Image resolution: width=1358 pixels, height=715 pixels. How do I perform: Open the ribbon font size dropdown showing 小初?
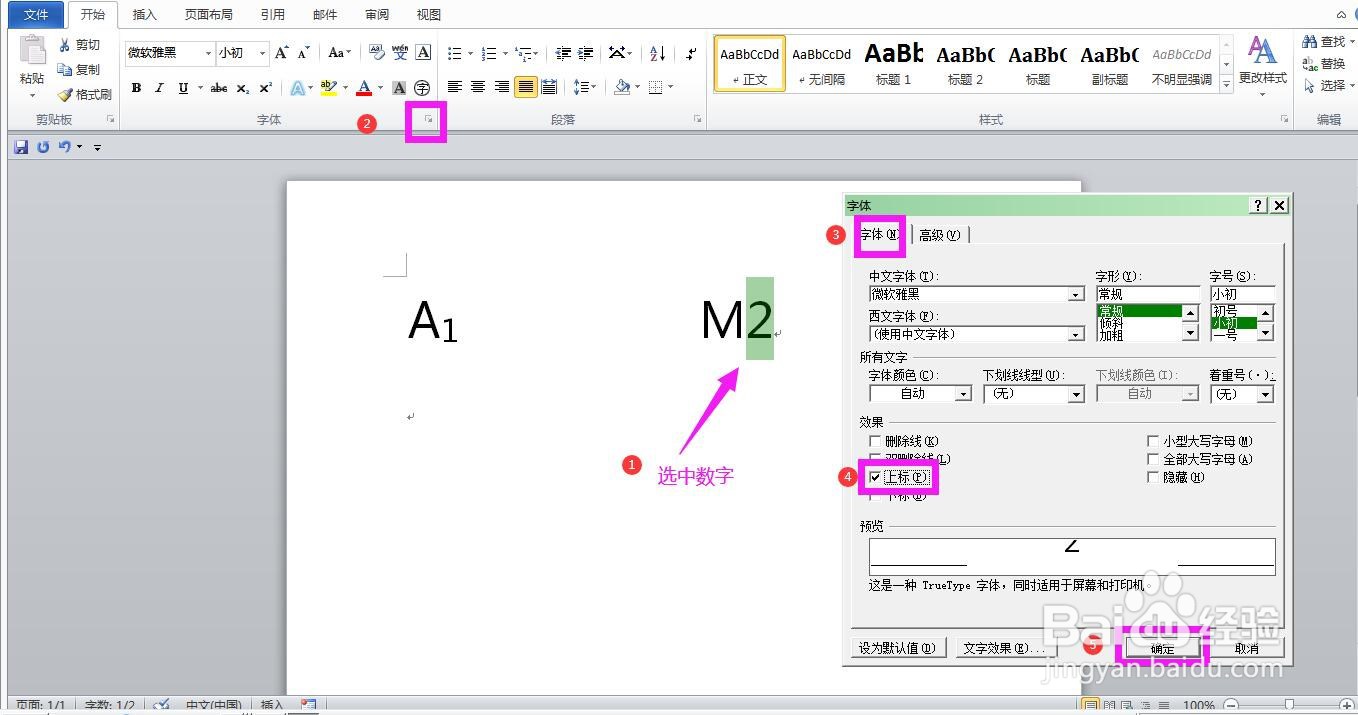pyautogui.click(x=262, y=53)
